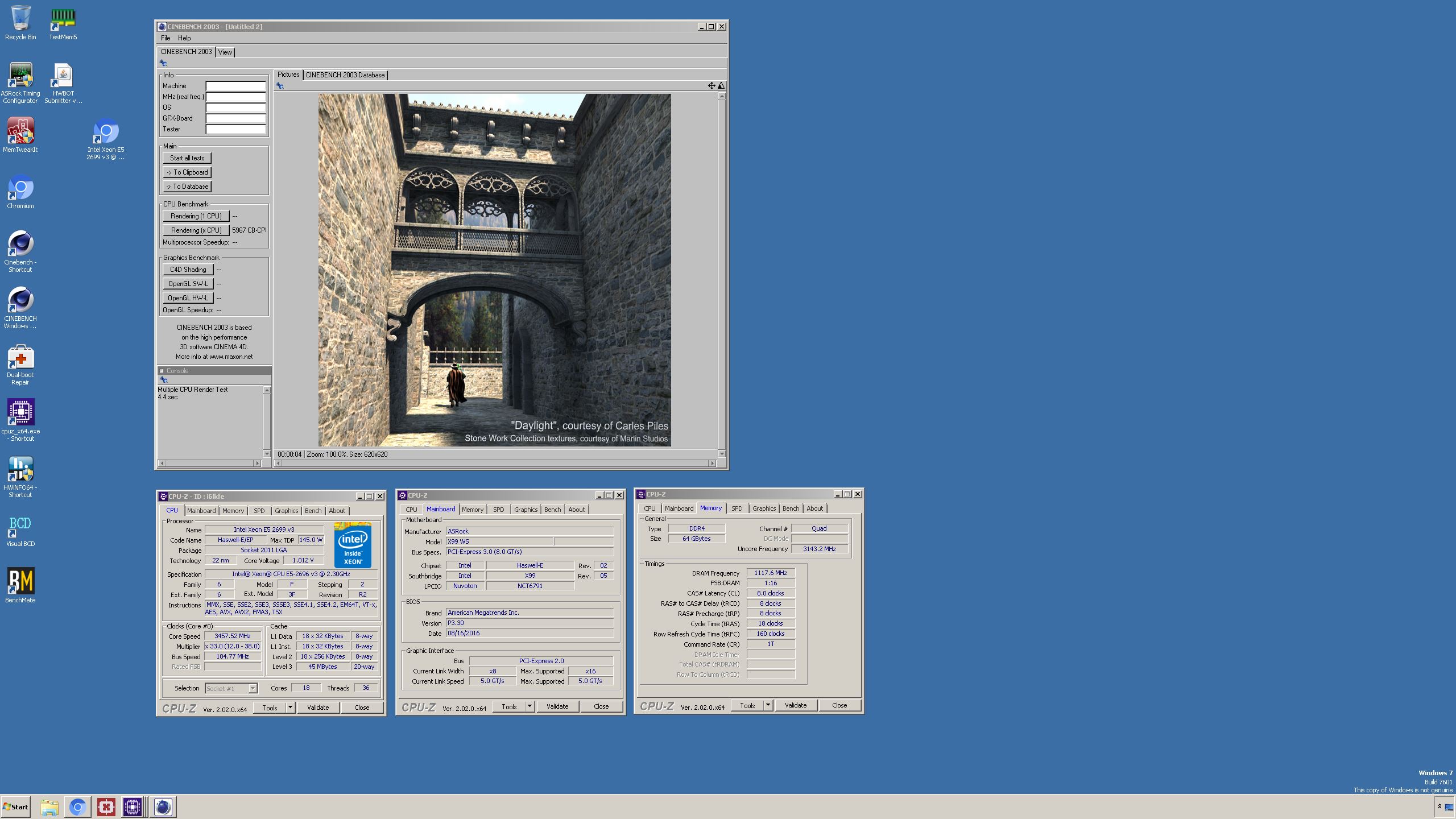Click Validate in CPU-Z Memory window
The height and width of the screenshot is (819, 1456).
[796, 705]
